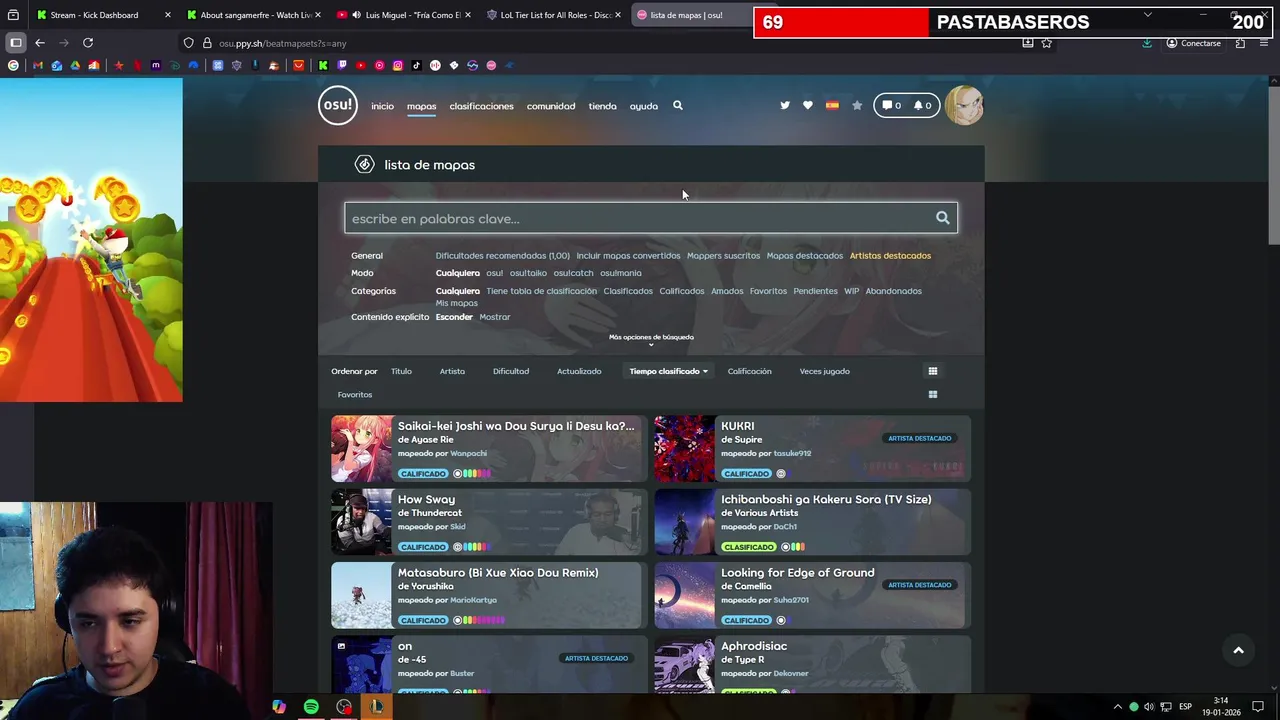Select osu!taiko mode filter

[x=528, y=273]
